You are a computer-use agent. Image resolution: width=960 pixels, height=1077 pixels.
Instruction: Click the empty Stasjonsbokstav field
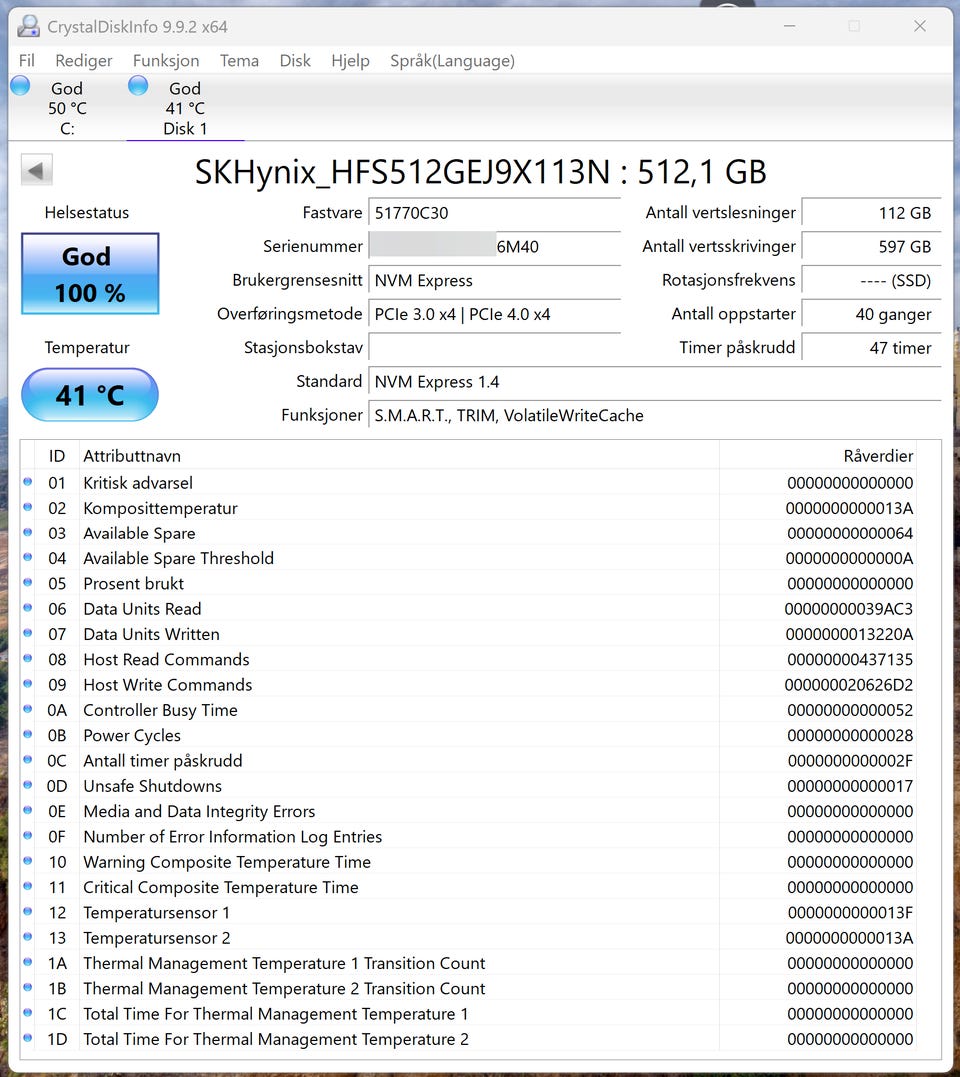(x=494, y=348)
